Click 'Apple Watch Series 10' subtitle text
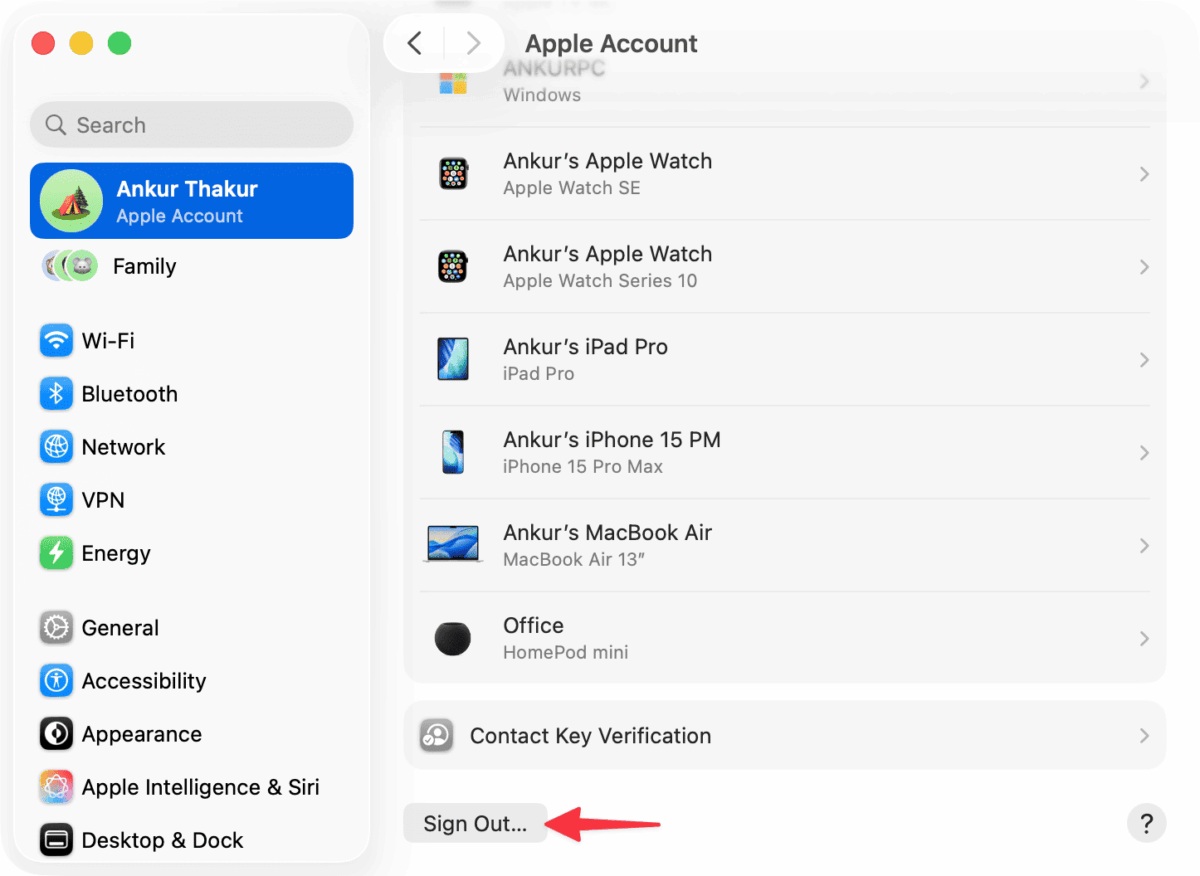Screen dimensions: 1200x876 600,281
